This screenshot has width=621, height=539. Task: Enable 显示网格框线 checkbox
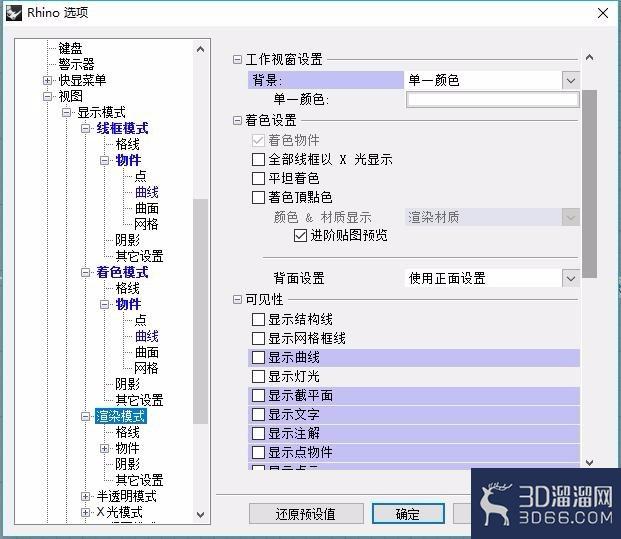[x=258, y=338]
